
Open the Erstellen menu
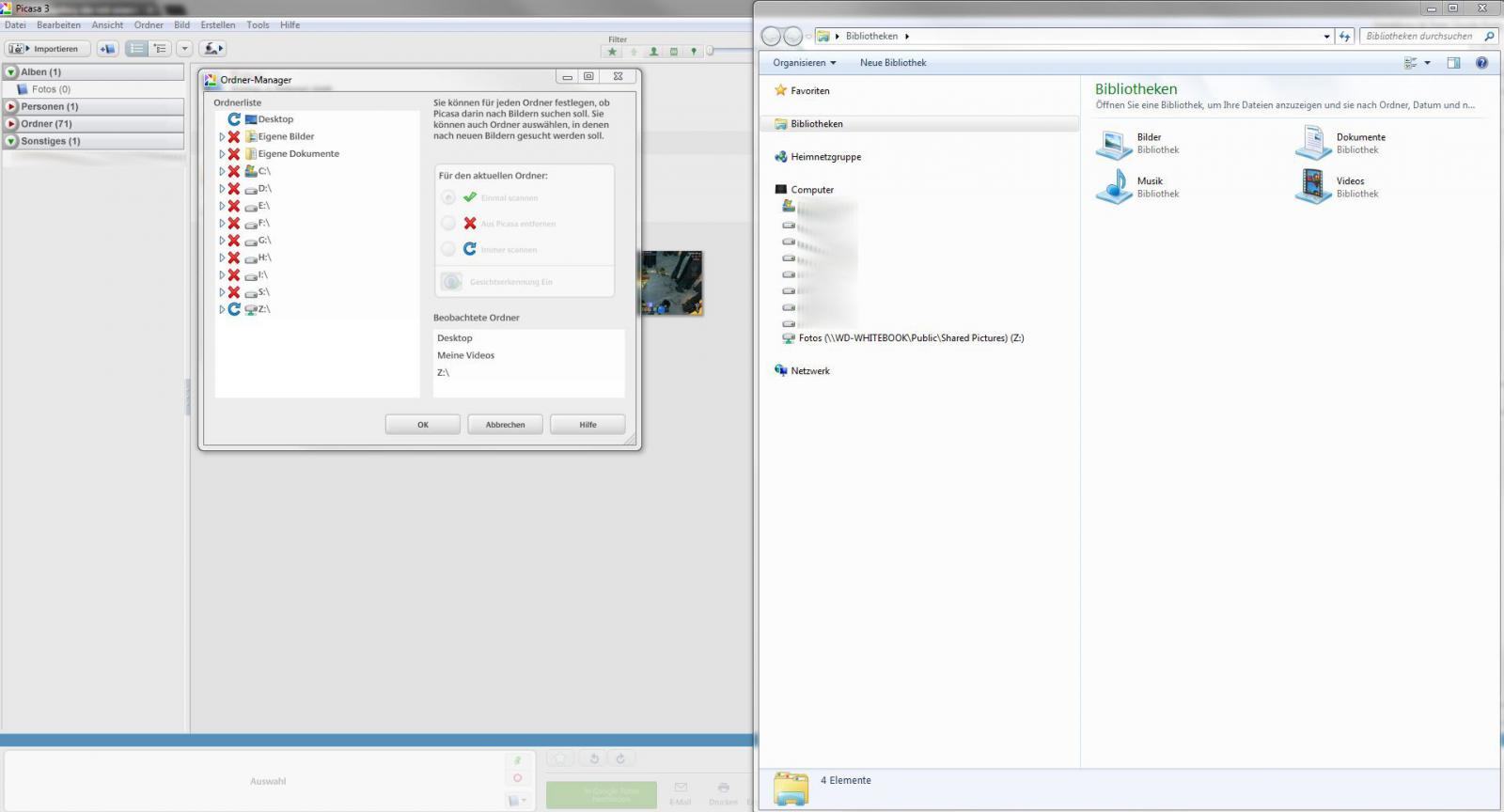point(218,25)
